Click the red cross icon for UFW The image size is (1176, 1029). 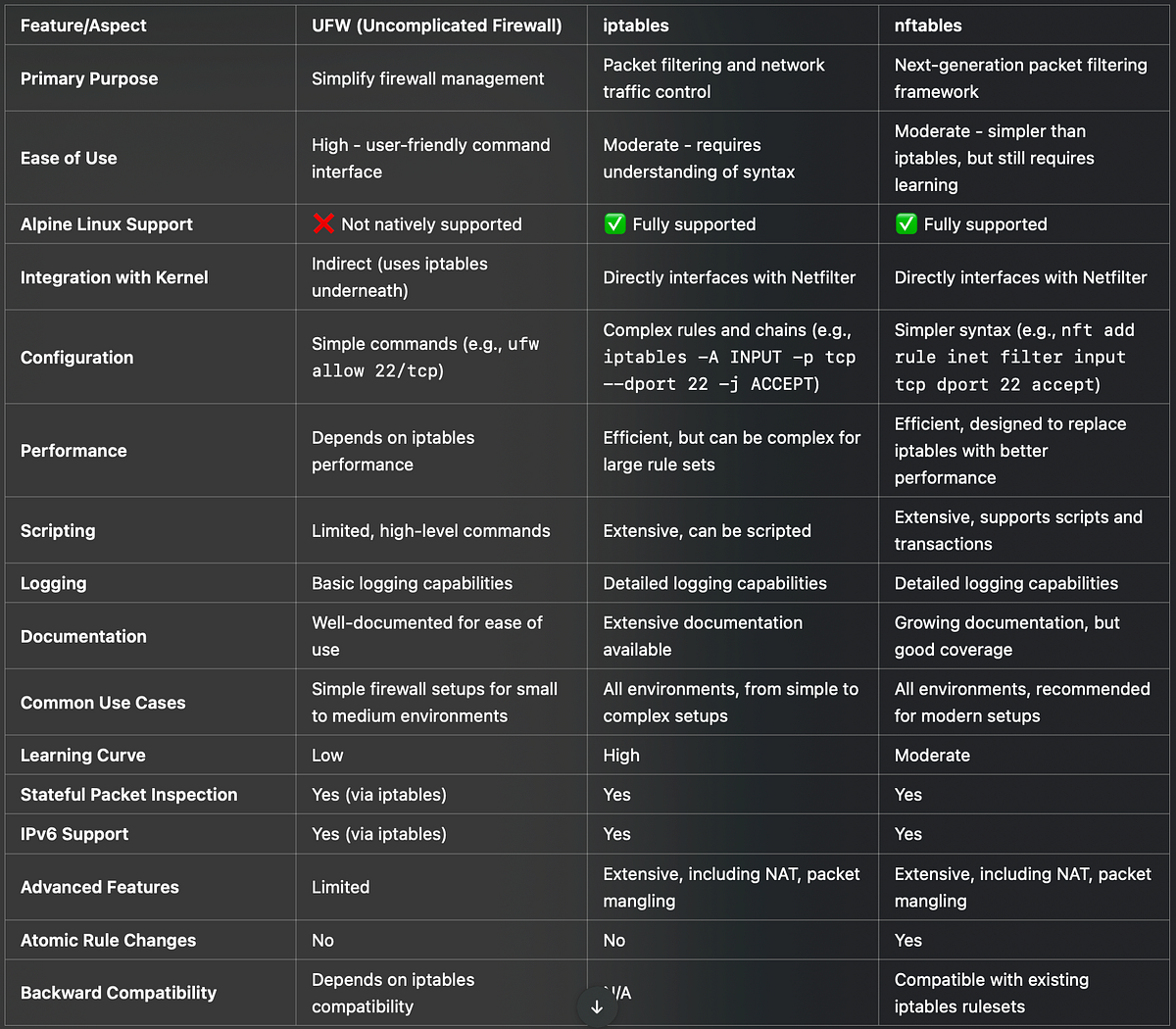323,223
